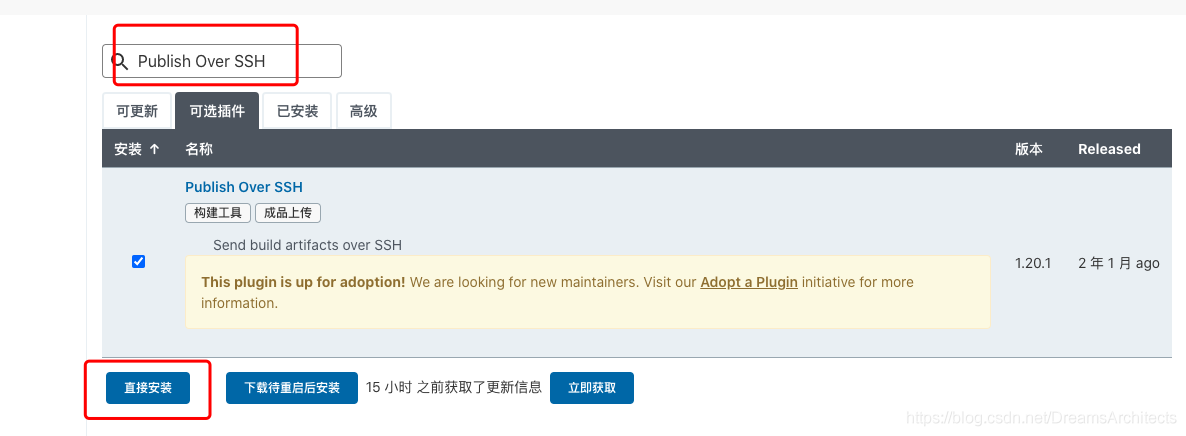Uncheck the Publish Over SSH install checkbox
The height and width of the screenshot is (436, 1186).
[138, 262]
